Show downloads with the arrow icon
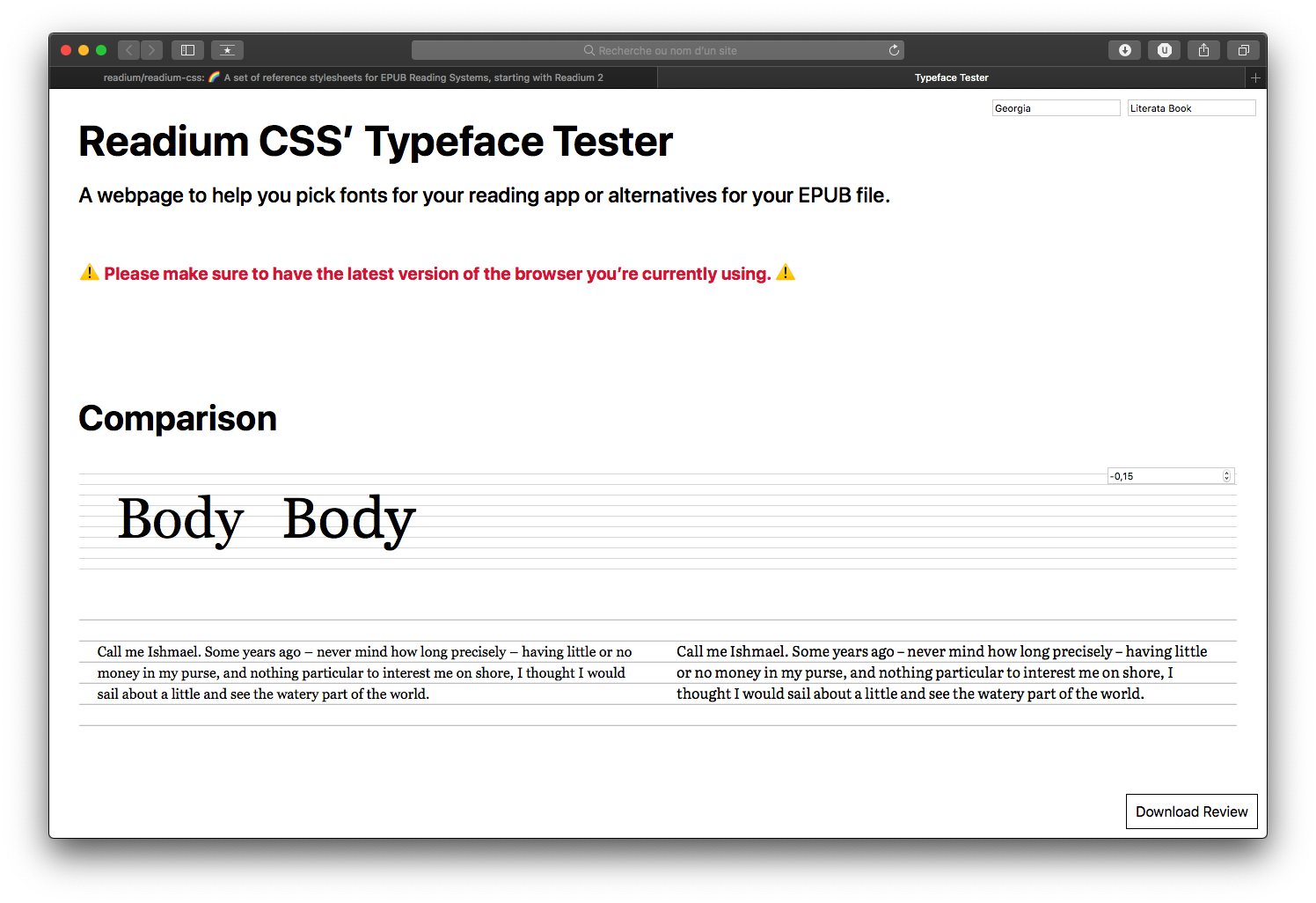Image resolution: width=1316 pixels, height=903 pixels. (x=1124, y=50)
